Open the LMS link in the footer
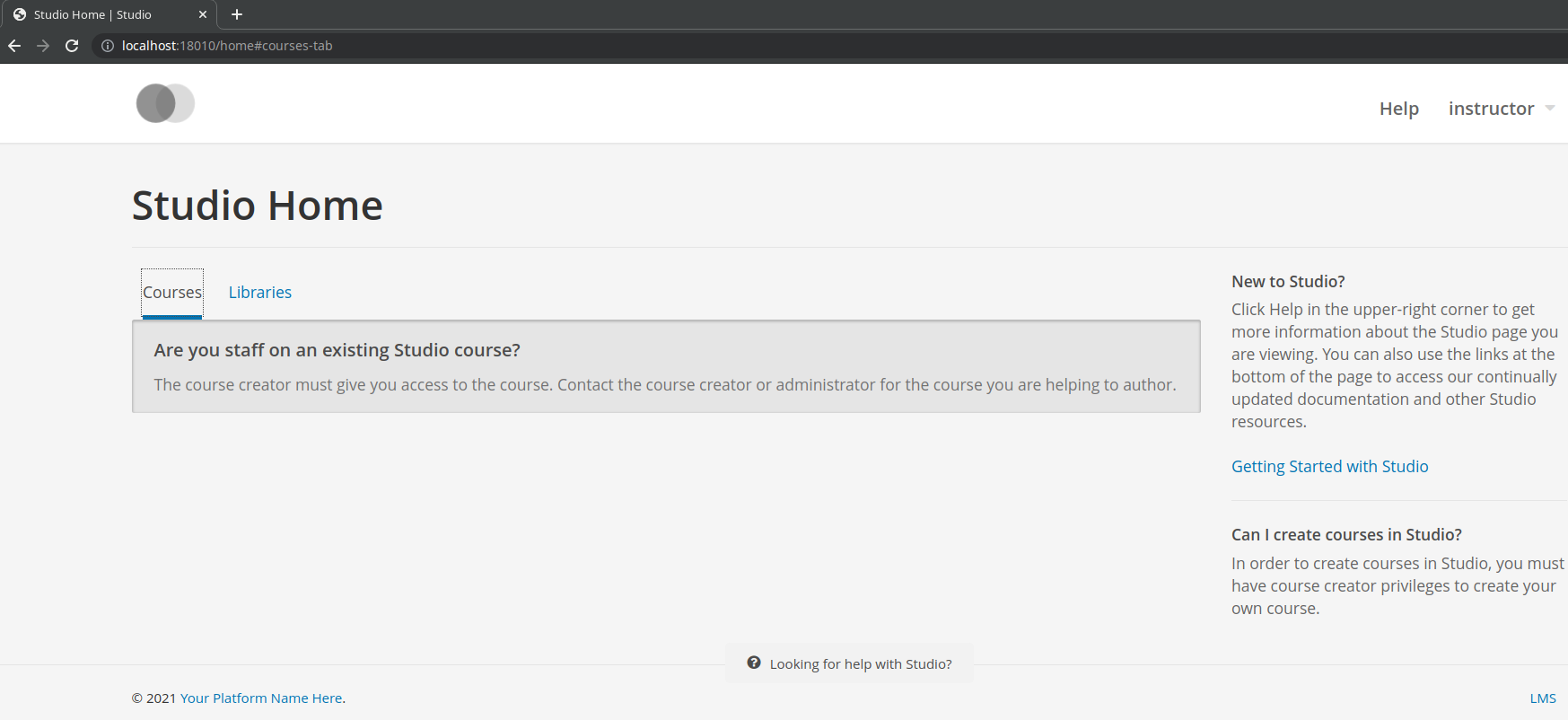Screen dimensions: 1568x720 (x=1543, y=698)
